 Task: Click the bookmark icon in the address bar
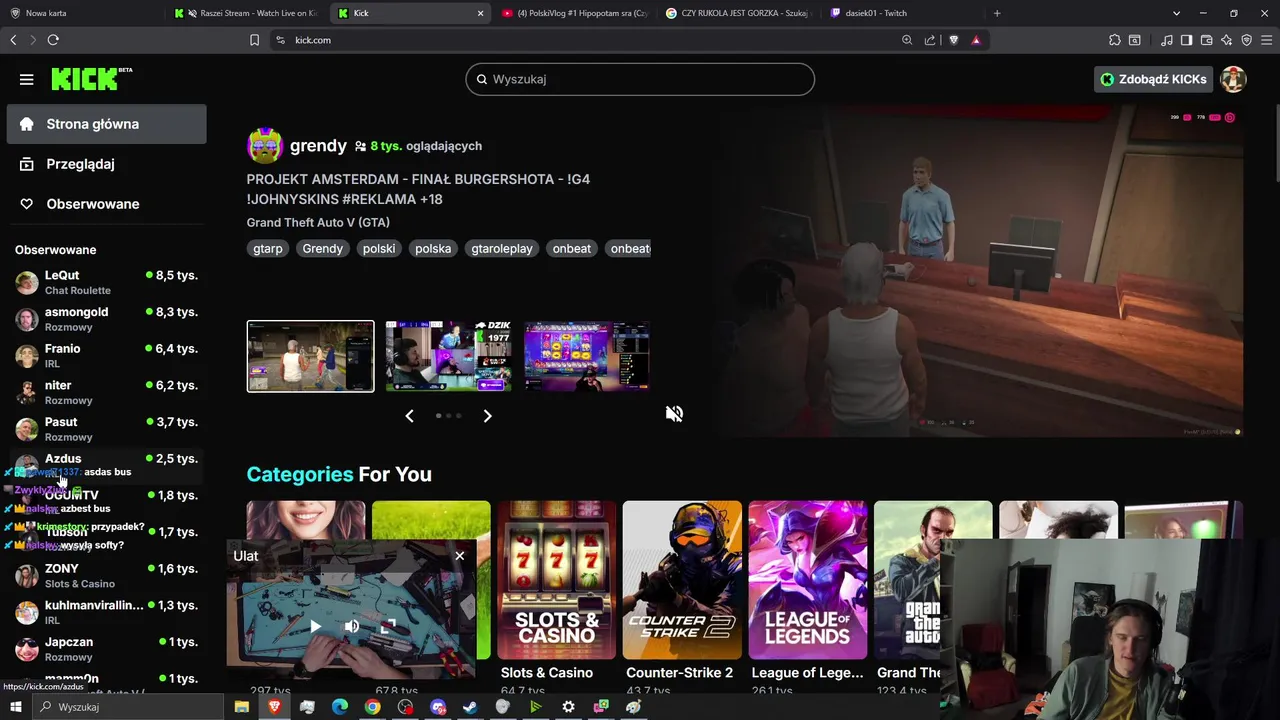254,40
